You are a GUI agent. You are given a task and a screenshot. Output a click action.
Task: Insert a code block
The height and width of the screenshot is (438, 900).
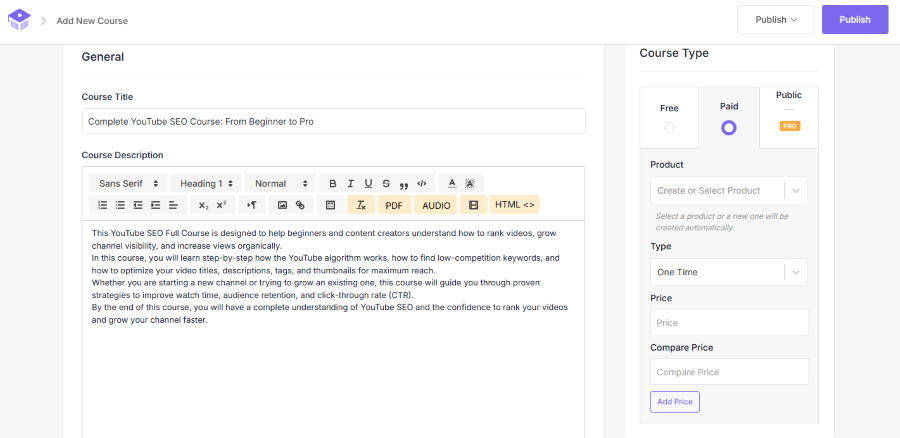point(421,184)
